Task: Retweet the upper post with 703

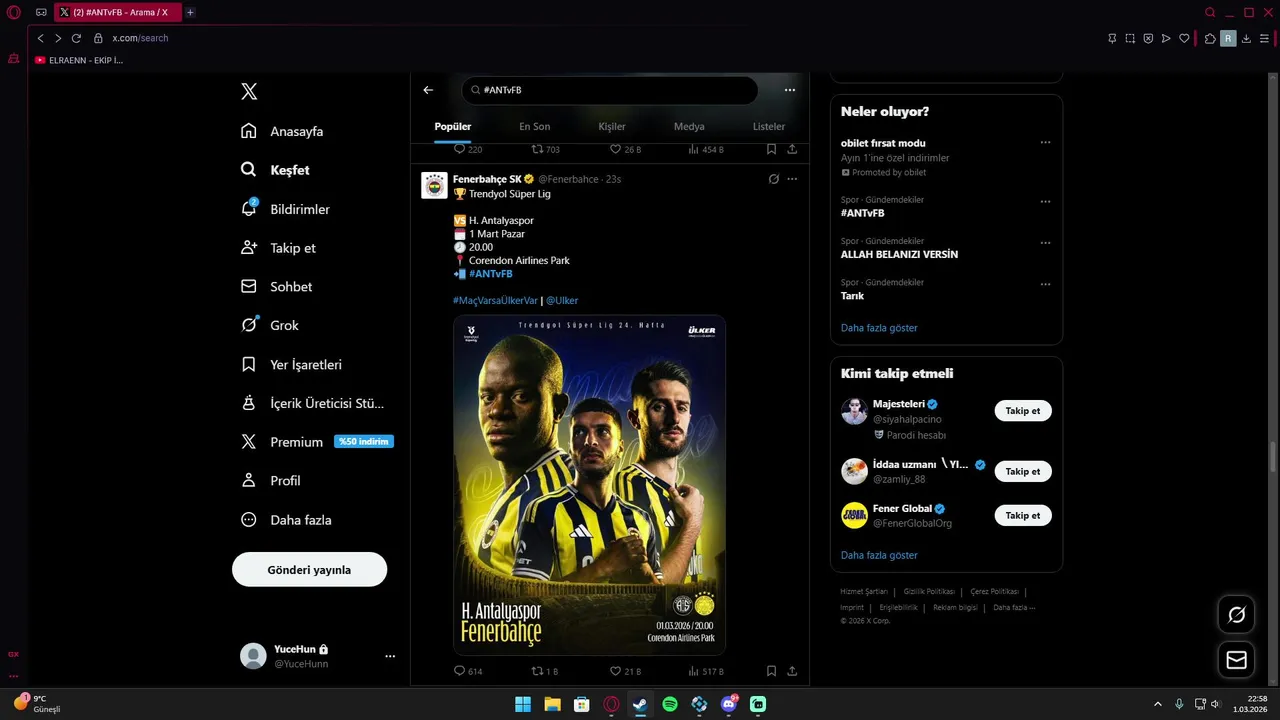Action: tap(545, 149)
